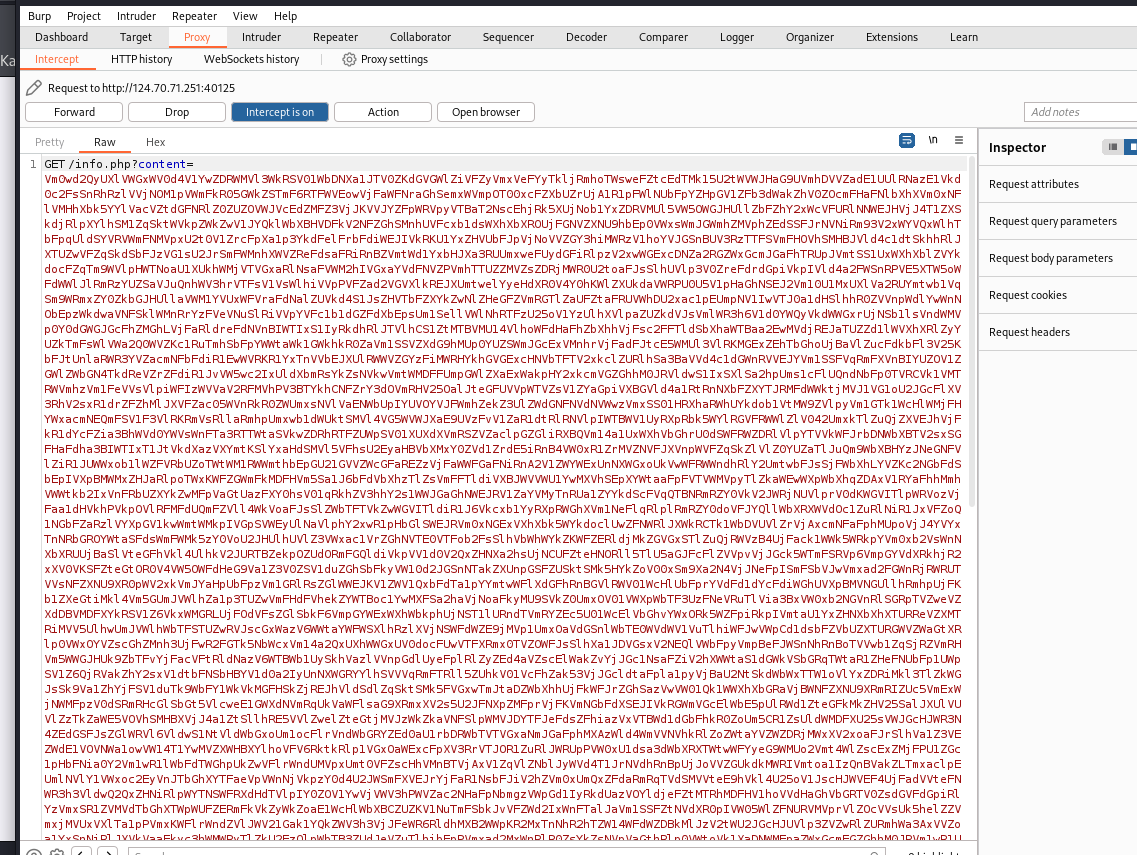Screen dimensions: 1137x855
Task: Open the Intruder menu in menu bar
Action: (x=136, y=16)
